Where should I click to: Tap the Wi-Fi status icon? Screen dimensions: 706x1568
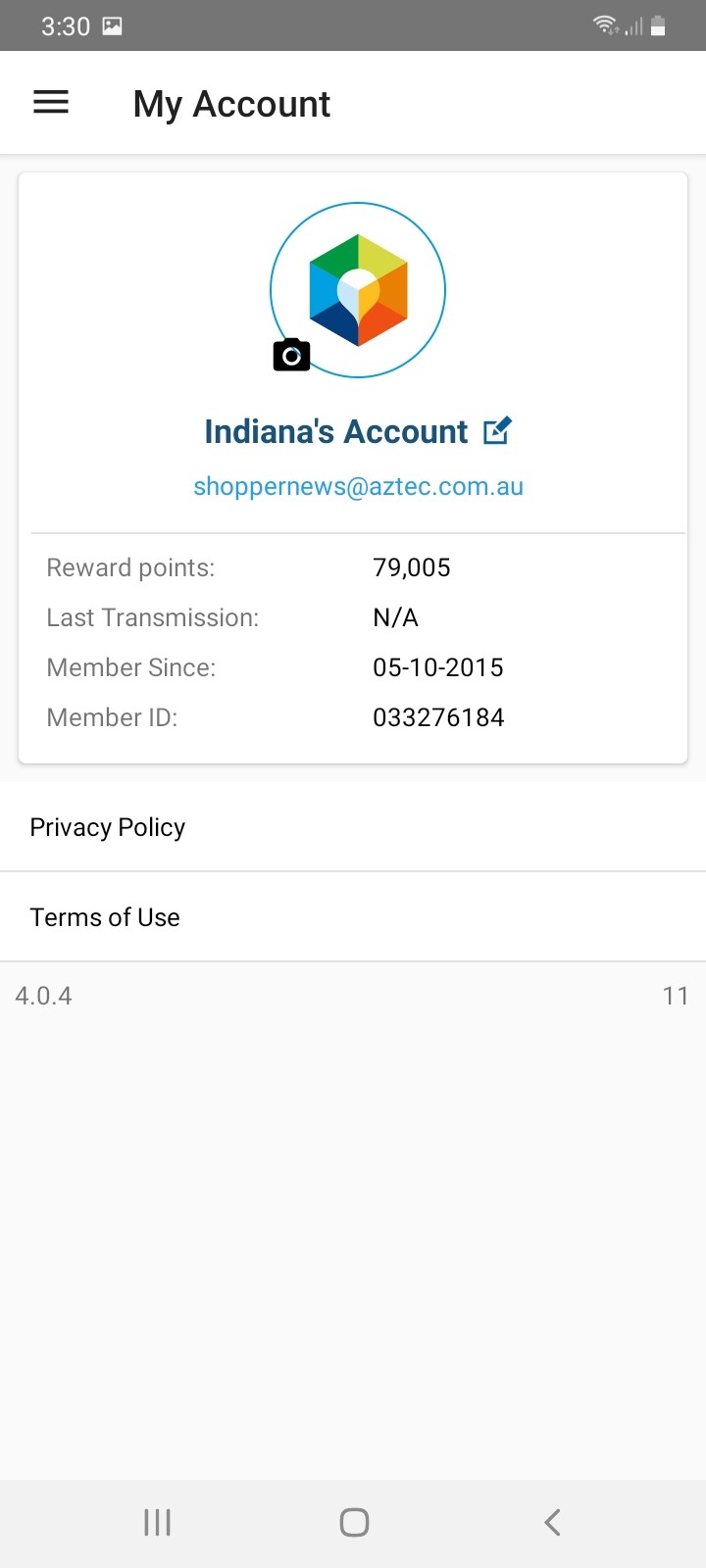[606, 25]
